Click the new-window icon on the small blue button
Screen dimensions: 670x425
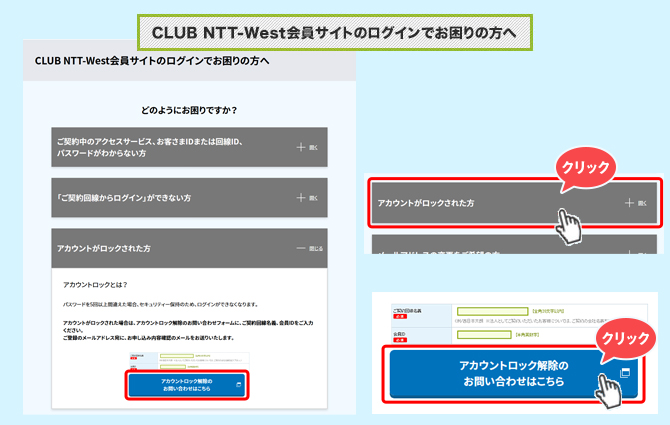pyautogui.click(x=238, y=385)
